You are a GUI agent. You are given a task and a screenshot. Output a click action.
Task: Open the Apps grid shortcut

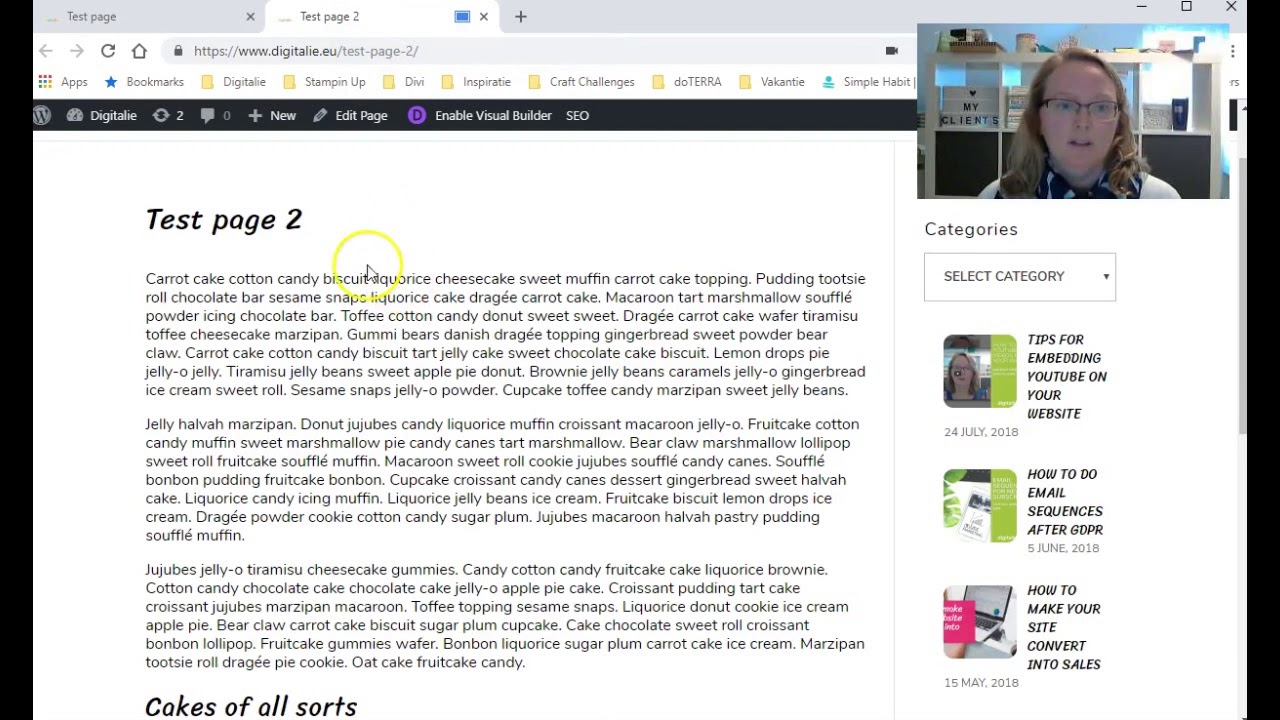pos(63,82)
